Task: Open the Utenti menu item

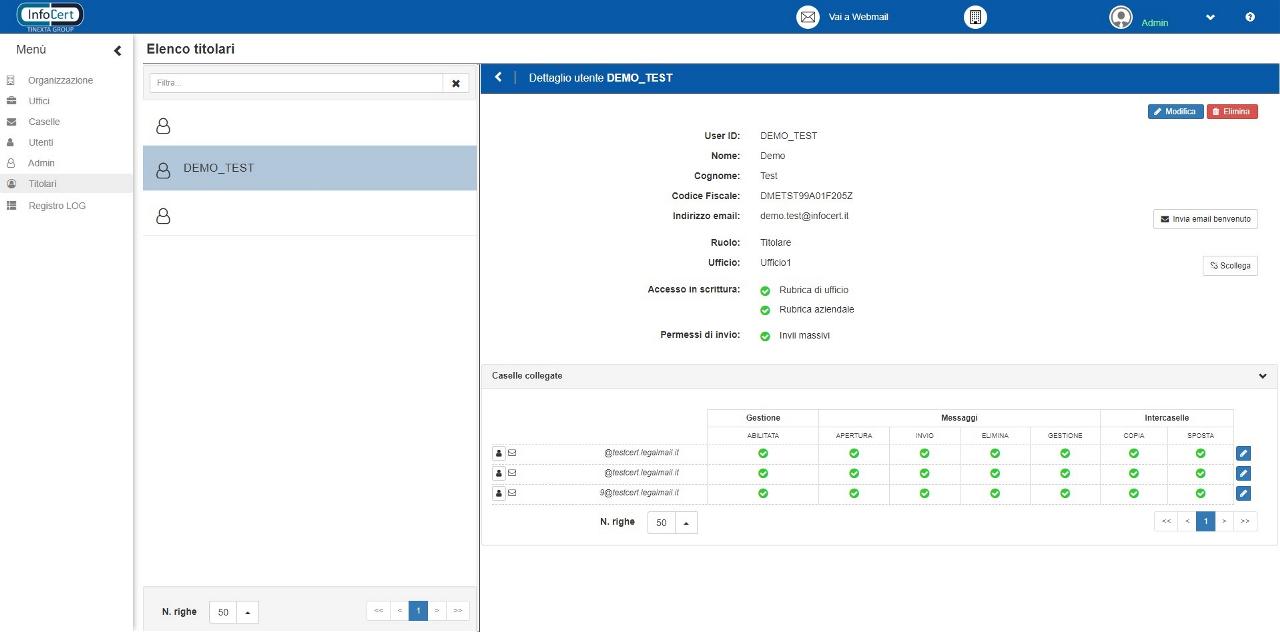Action: (x=41, y=142)
